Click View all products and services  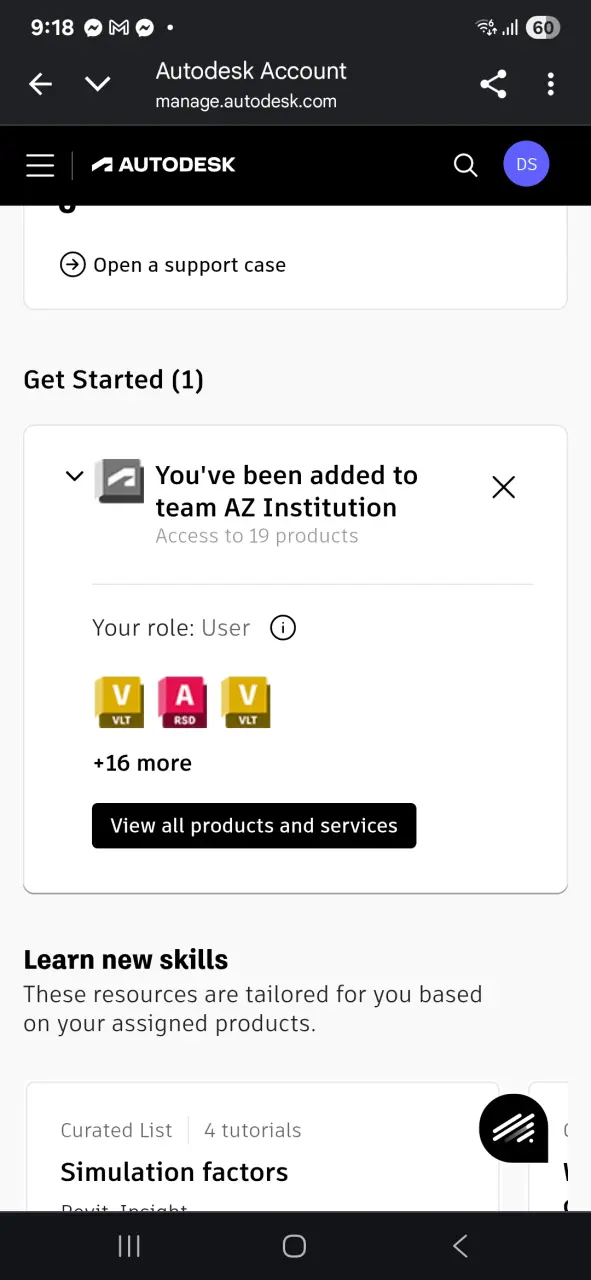(x=254, y=826)
